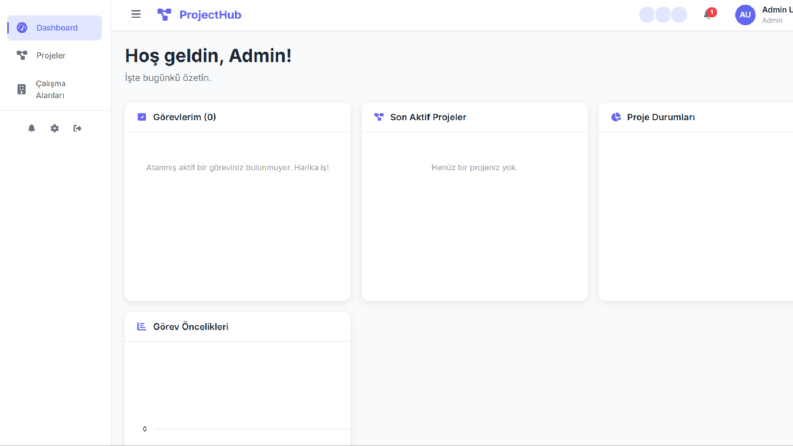793x446 pixels.
Task: Open notifications via sidebar bell icon
Action: coord(31,128)
